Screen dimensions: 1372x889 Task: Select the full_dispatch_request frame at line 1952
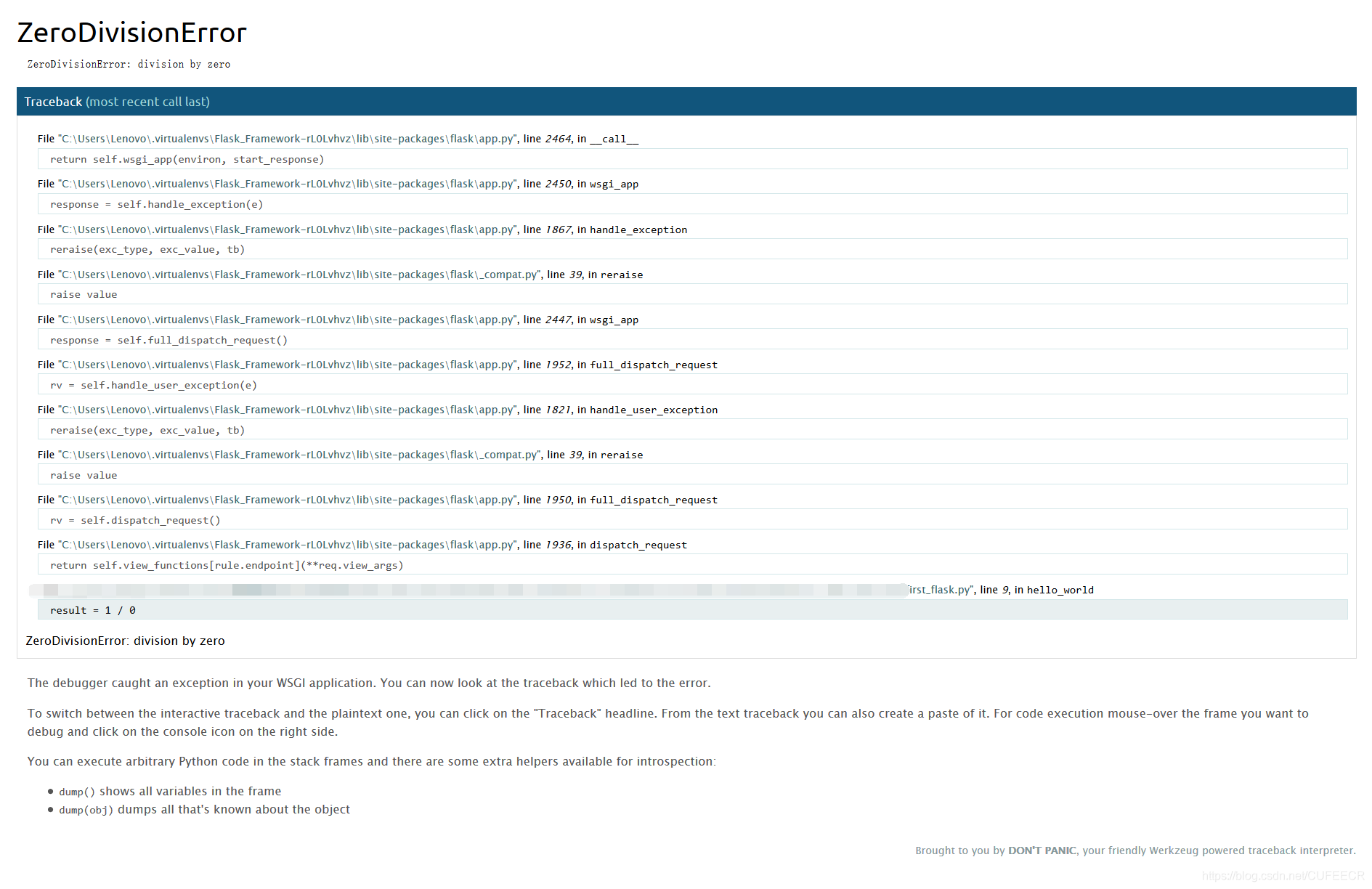coord(378,365)
